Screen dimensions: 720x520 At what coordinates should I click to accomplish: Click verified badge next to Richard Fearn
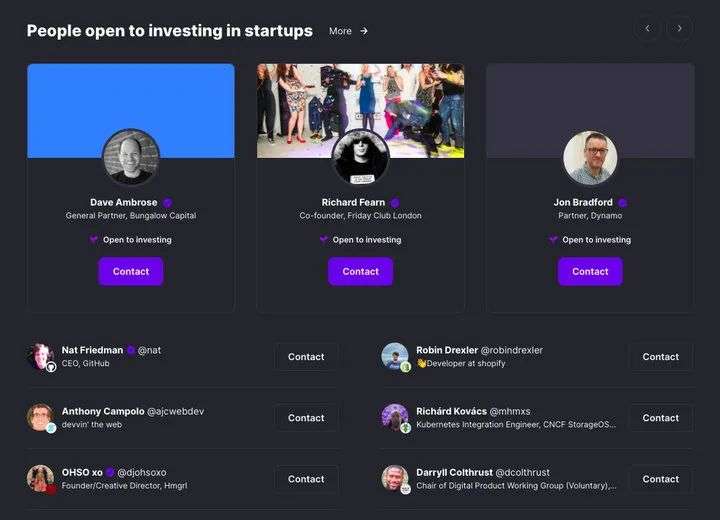pos(395,202)
